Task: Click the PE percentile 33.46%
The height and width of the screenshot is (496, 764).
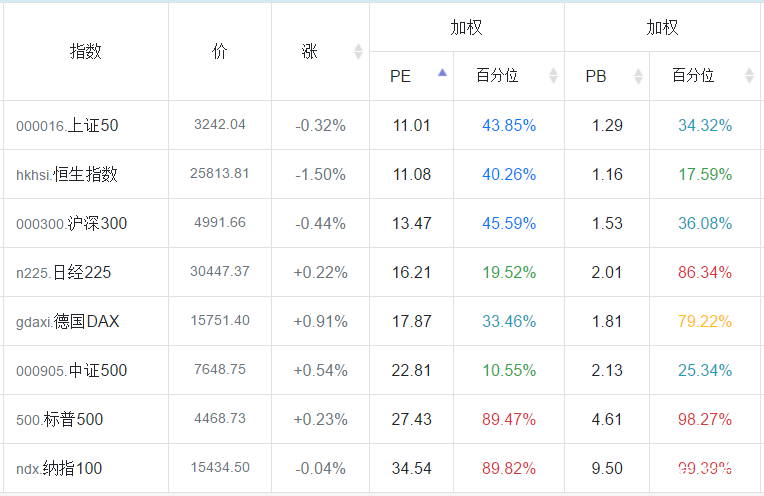Action: point(509,322)
